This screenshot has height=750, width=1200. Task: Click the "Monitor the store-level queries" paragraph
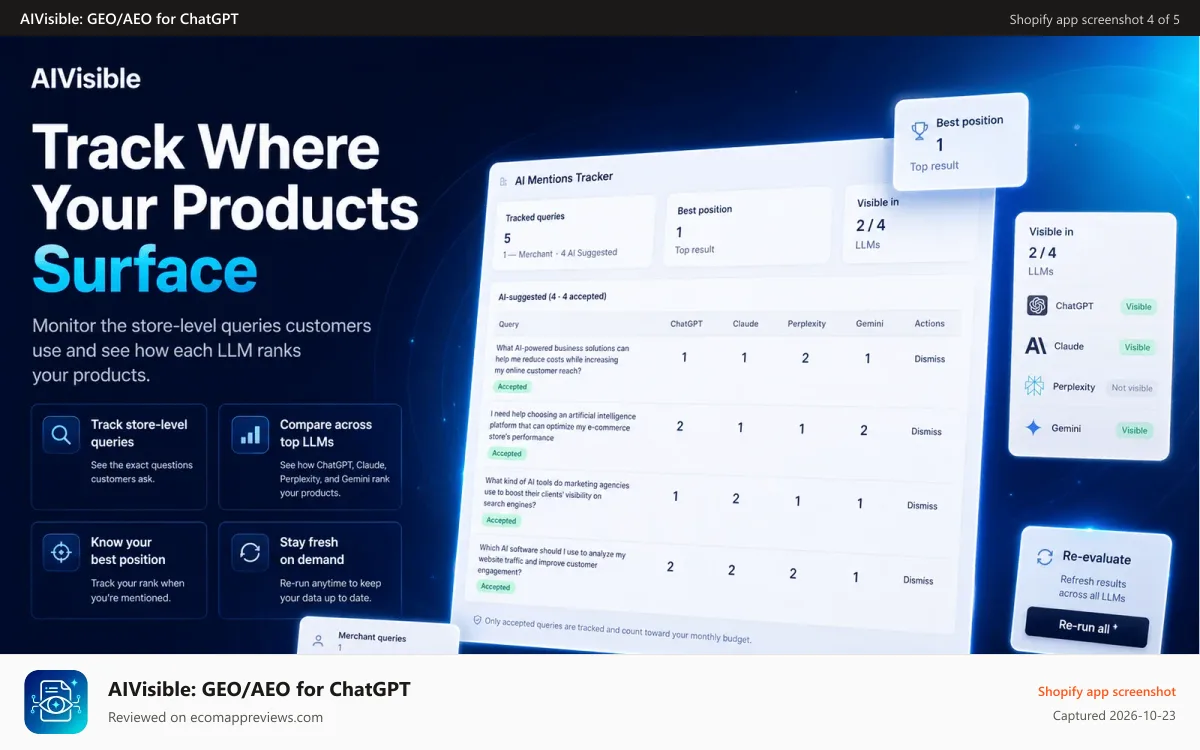tap(201, 350)
